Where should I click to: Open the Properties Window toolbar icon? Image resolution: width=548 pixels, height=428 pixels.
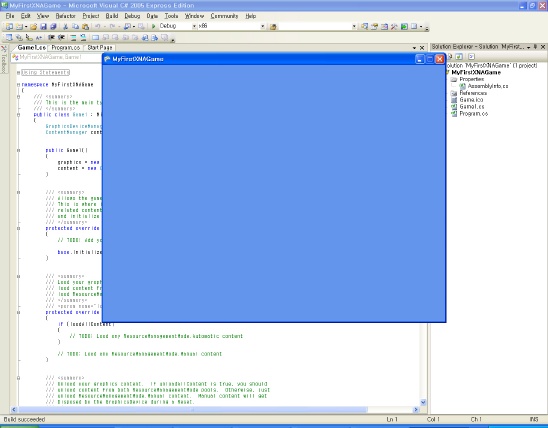tap(374, 27)
